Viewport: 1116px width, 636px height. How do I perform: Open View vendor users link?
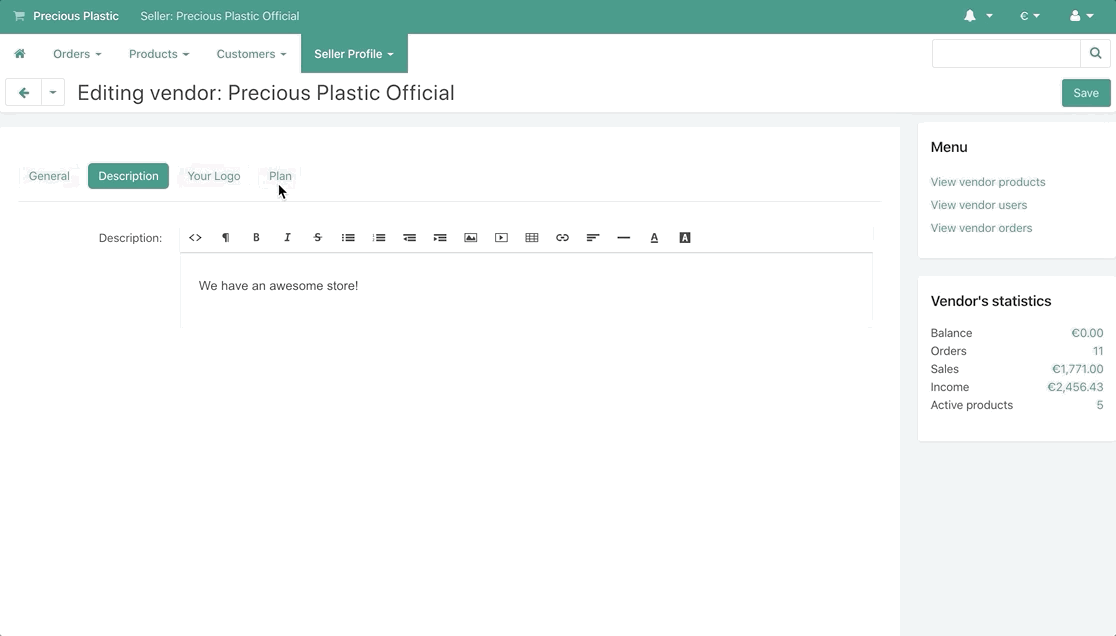[x=979, y=205]
